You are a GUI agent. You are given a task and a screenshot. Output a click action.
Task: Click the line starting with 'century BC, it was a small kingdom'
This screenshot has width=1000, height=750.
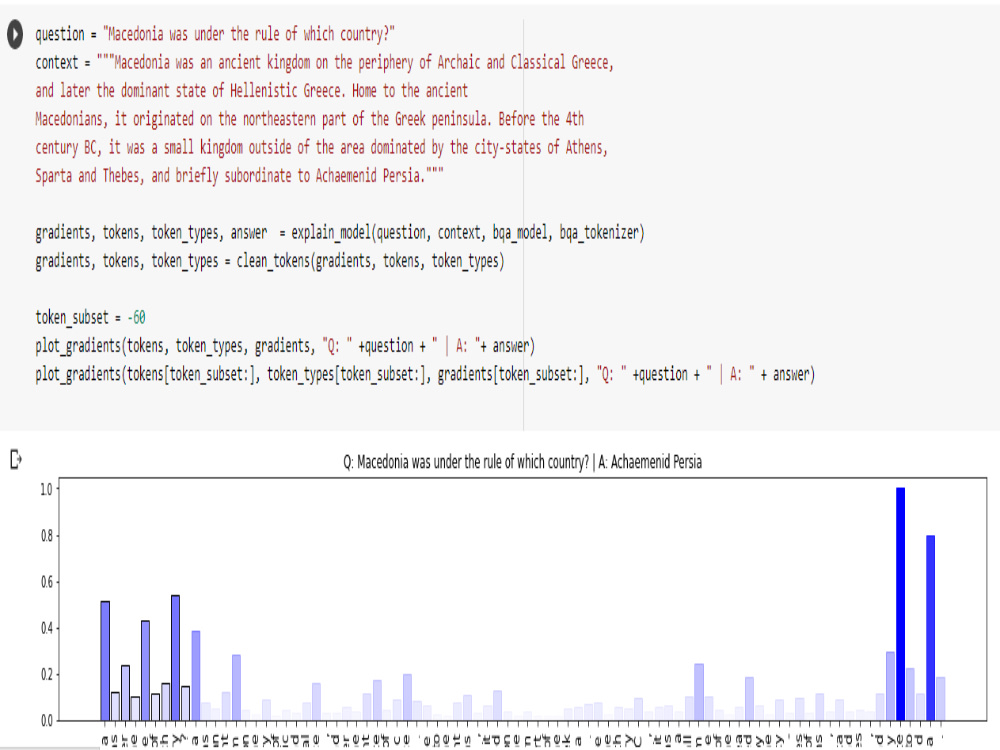tap(321, 147)
